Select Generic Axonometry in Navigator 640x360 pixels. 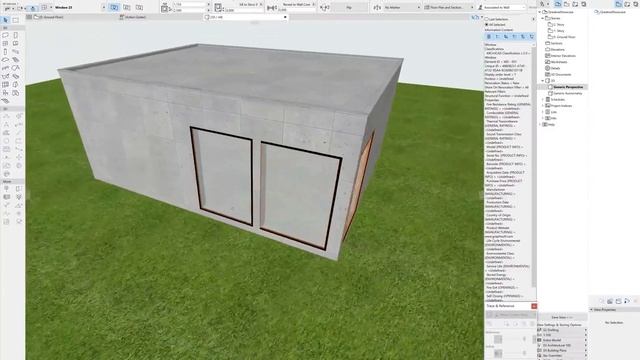tap(565, 93)
